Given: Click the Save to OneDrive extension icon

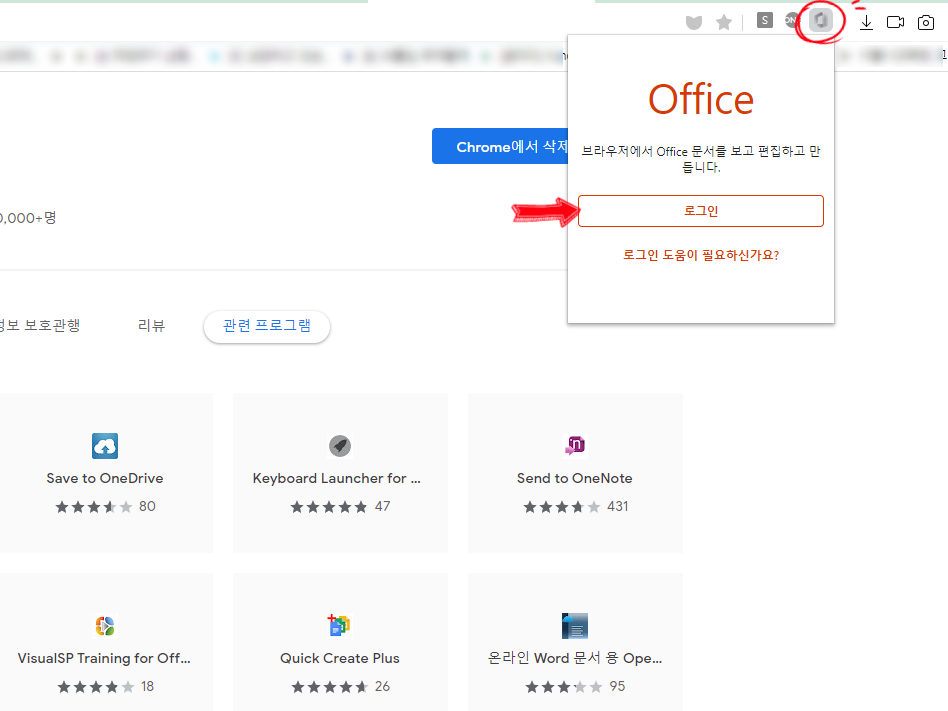Looking at the screenshot, I should (x=104, y=445).
